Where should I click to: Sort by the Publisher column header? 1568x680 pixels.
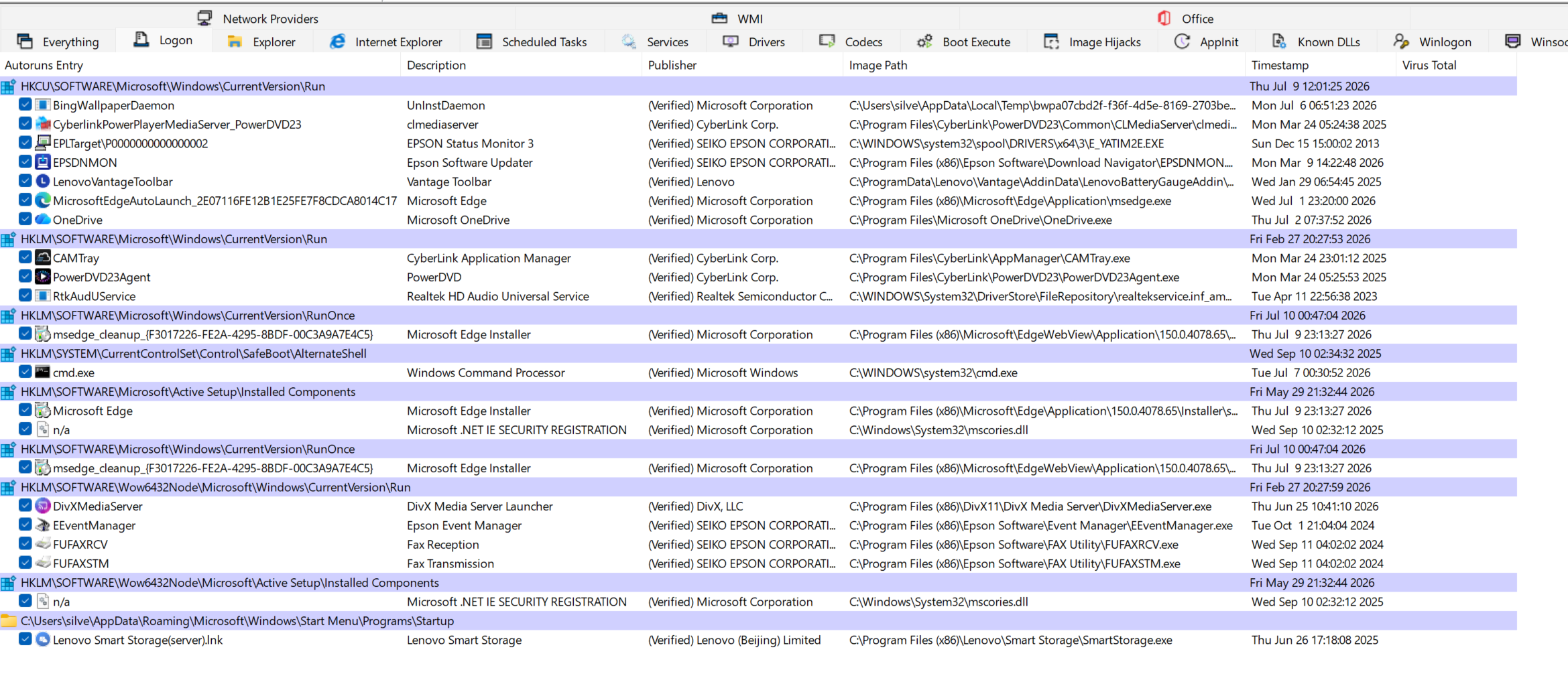(742, 65)
